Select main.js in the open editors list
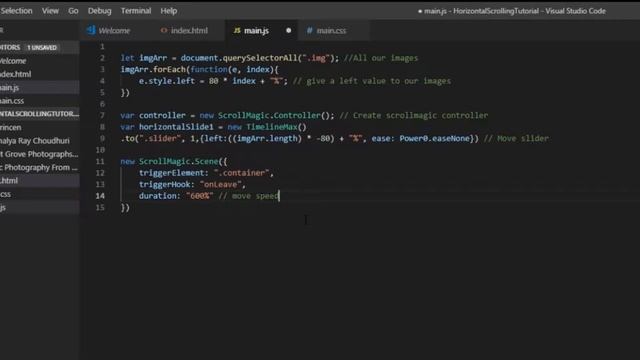640x360 pixels. 40,87
